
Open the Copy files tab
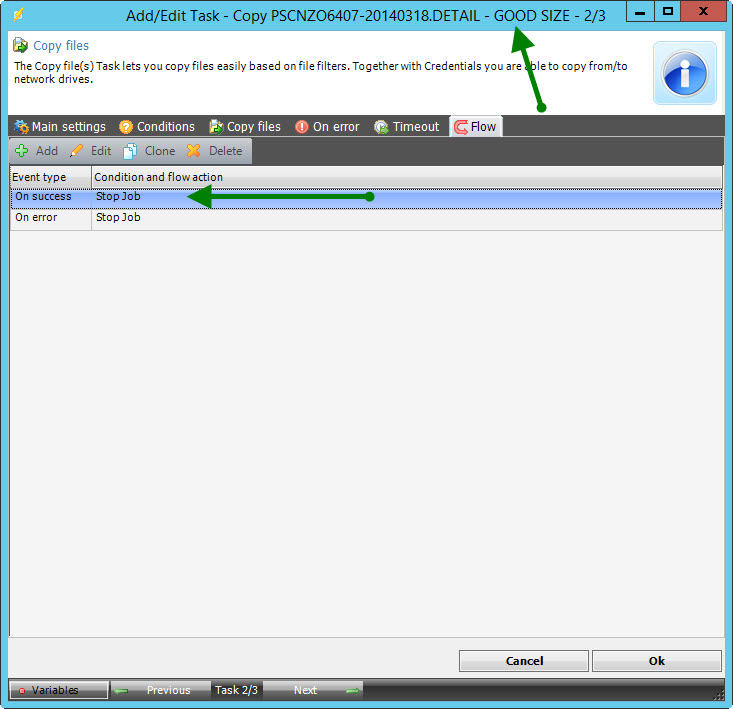coord(245,127)
